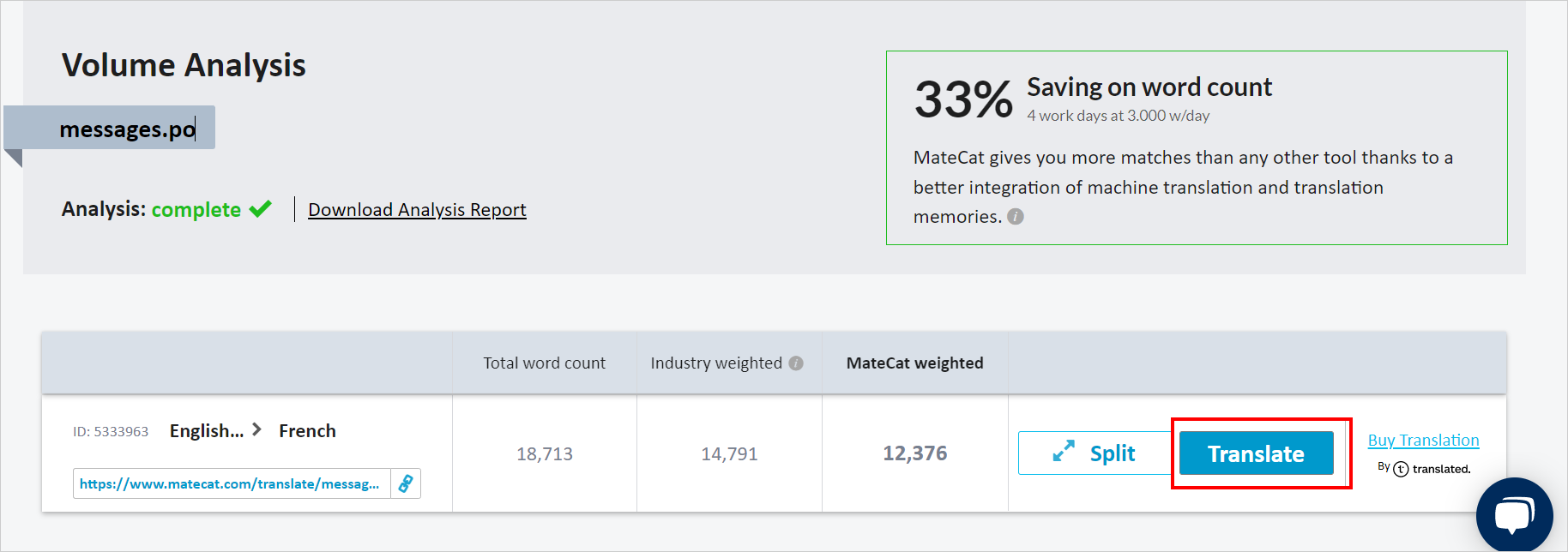Open the Download Analysis Report link
Screen dimensions: 1568x552
(x=417, y=210)
